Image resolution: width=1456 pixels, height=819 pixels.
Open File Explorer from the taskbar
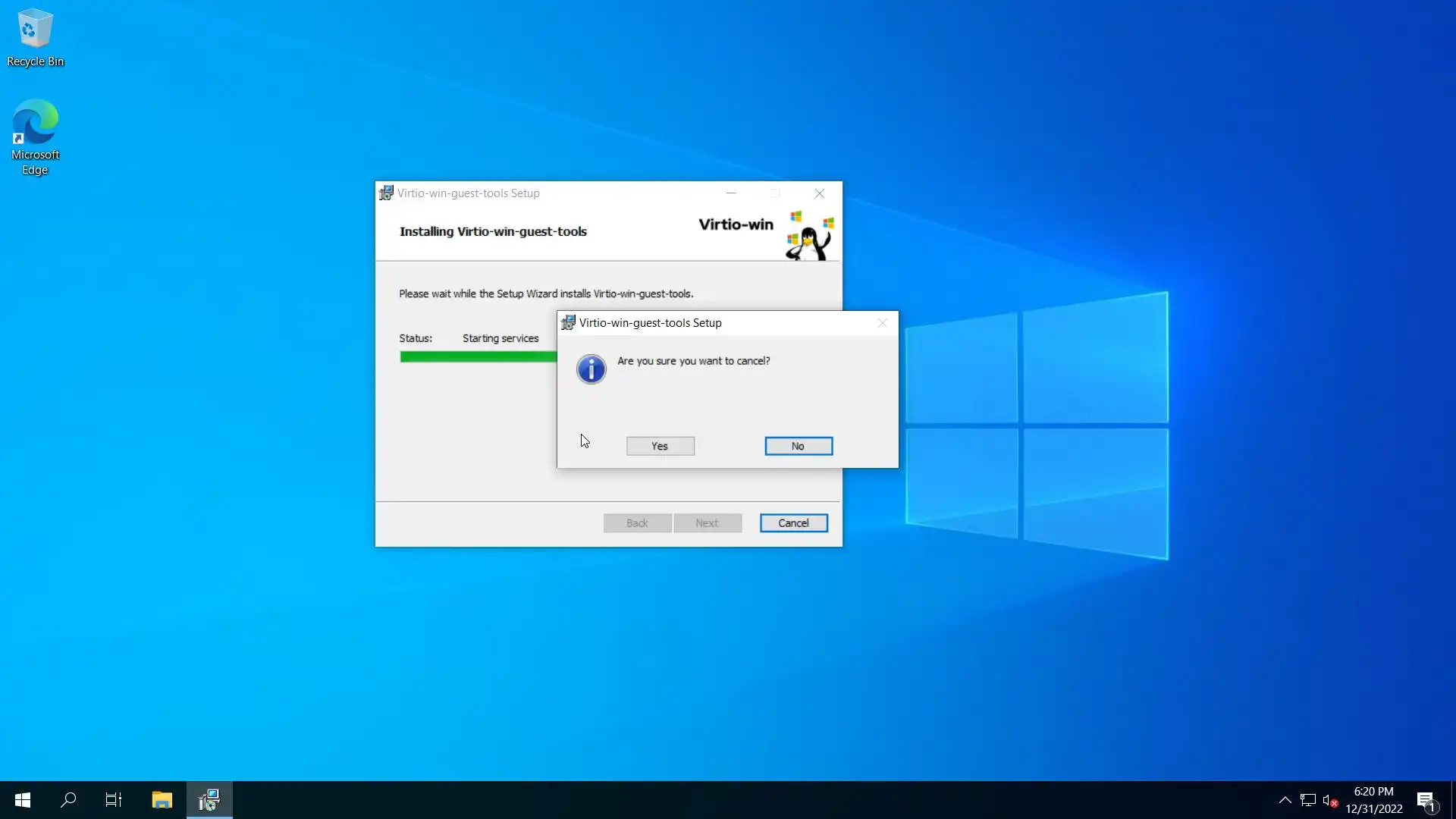coord(162,800)
